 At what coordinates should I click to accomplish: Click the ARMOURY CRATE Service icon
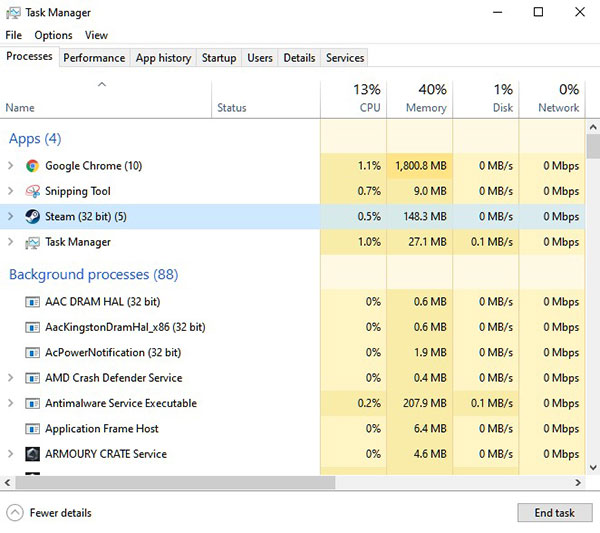tap(32, 454)
